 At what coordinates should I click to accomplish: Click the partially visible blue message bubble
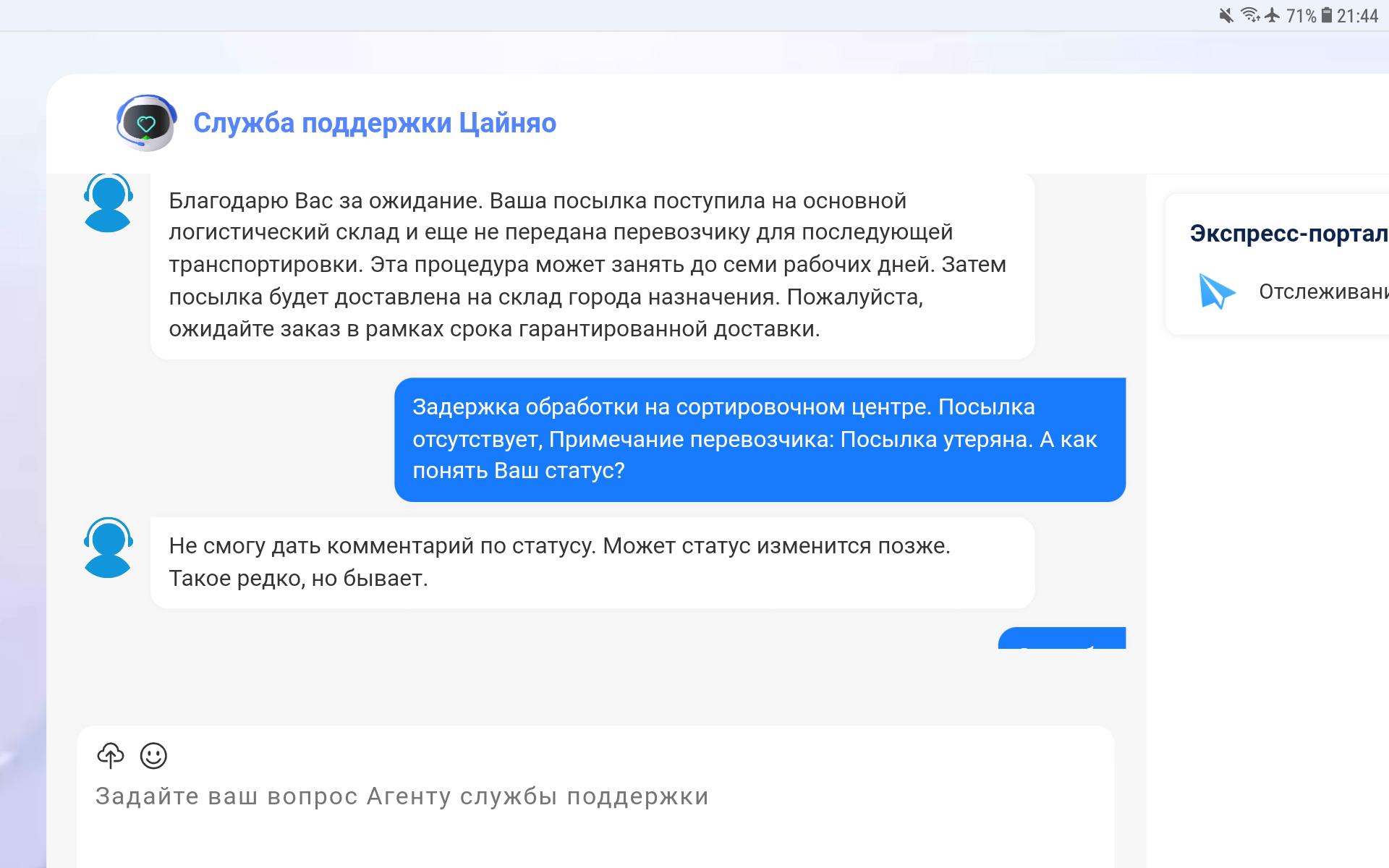point(1061,639)
